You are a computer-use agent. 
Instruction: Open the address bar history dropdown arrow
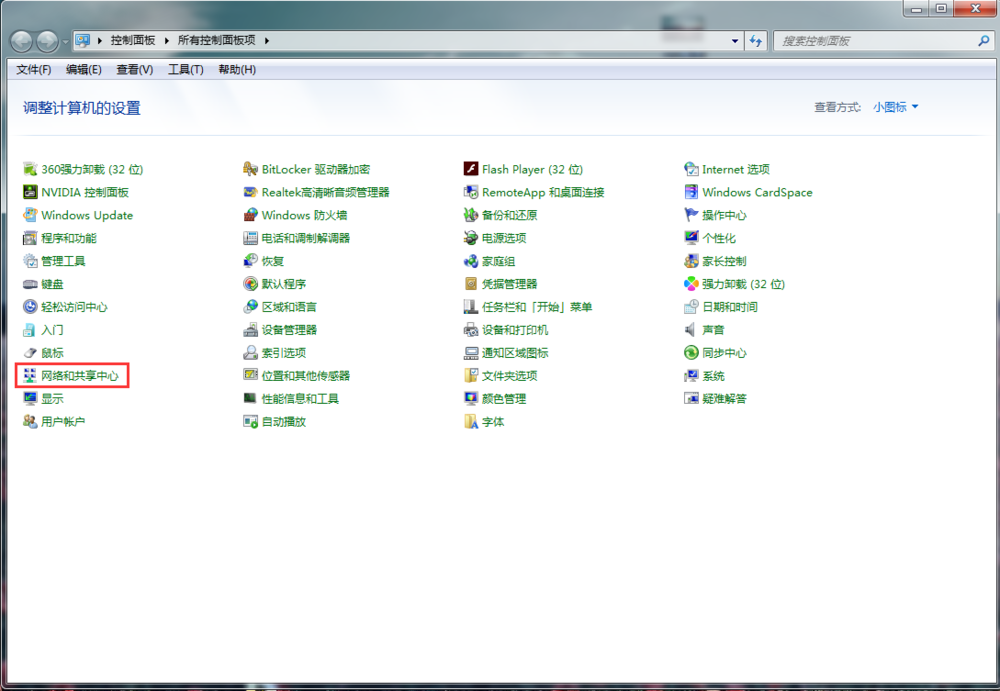click(734, 40)
